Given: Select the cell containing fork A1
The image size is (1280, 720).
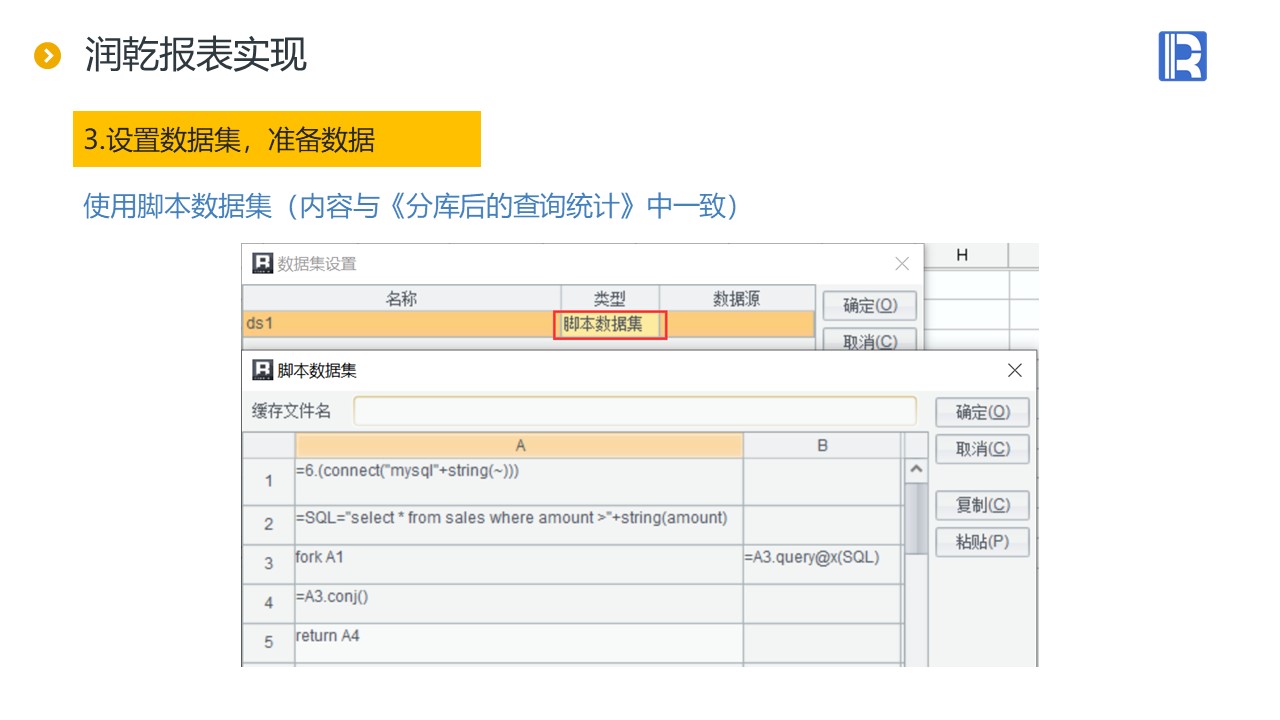Looking at the screenshot, I should pos(519,564).
